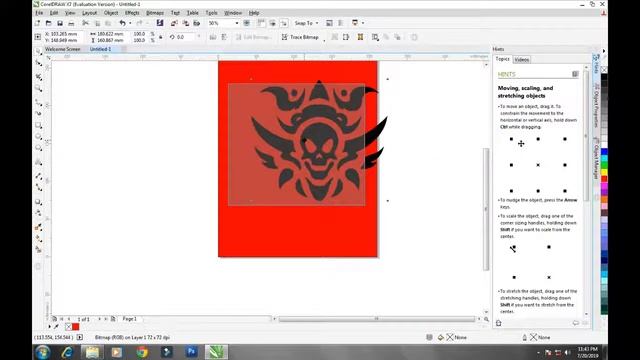Toggle the lock ratio padlock

tap(161, 37)
